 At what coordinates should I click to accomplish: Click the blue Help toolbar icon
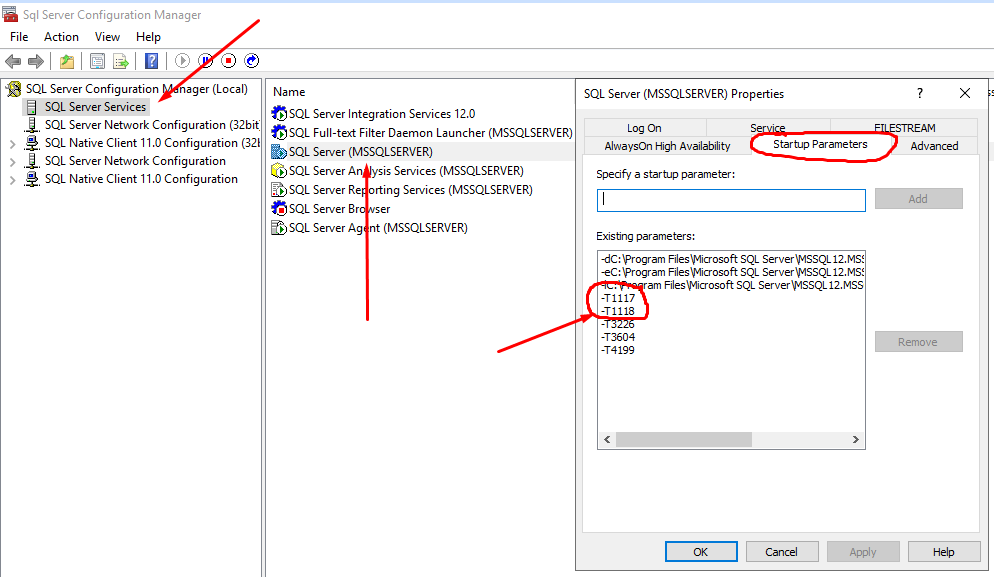[x=152, y=61]
